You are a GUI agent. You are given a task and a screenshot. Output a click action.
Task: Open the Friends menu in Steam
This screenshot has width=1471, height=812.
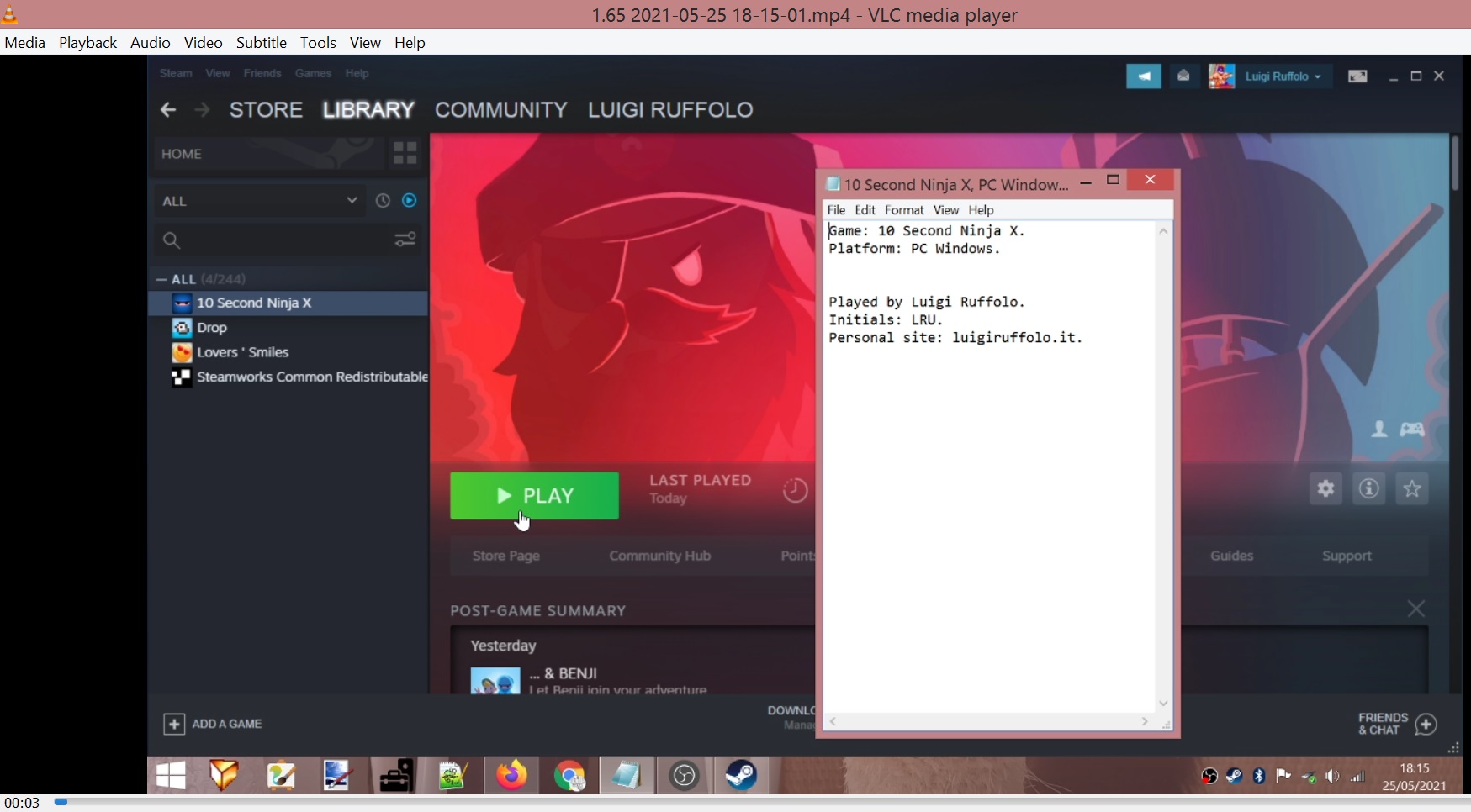[262, 73]
